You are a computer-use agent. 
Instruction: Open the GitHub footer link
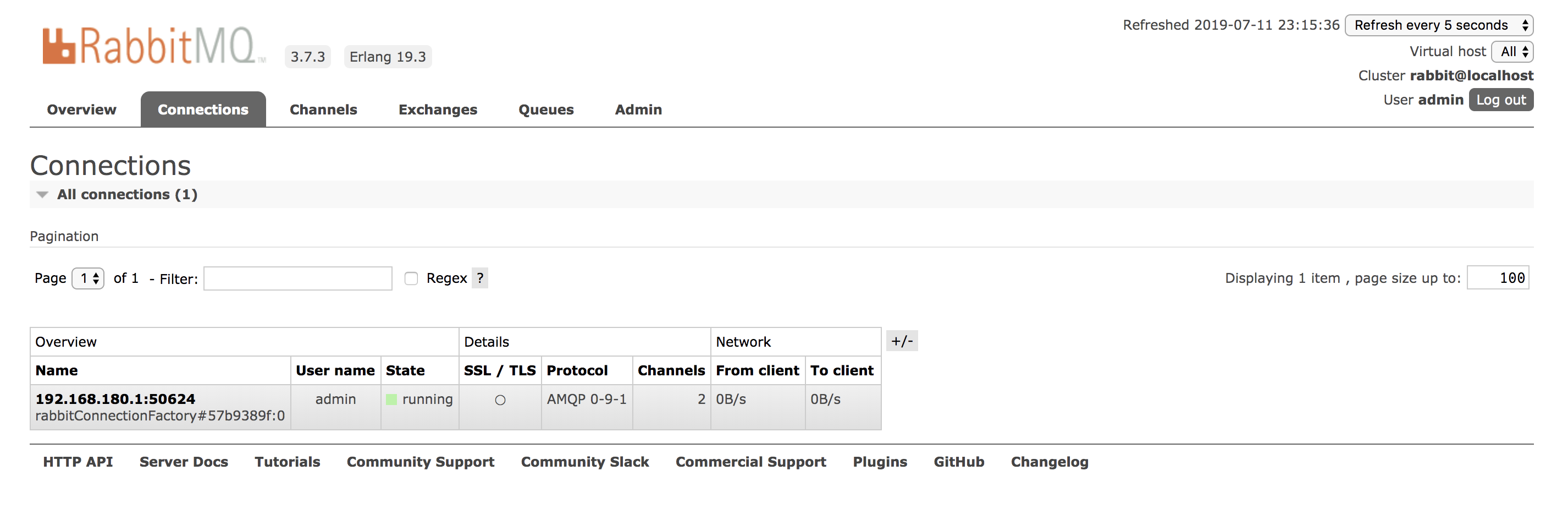959,462
